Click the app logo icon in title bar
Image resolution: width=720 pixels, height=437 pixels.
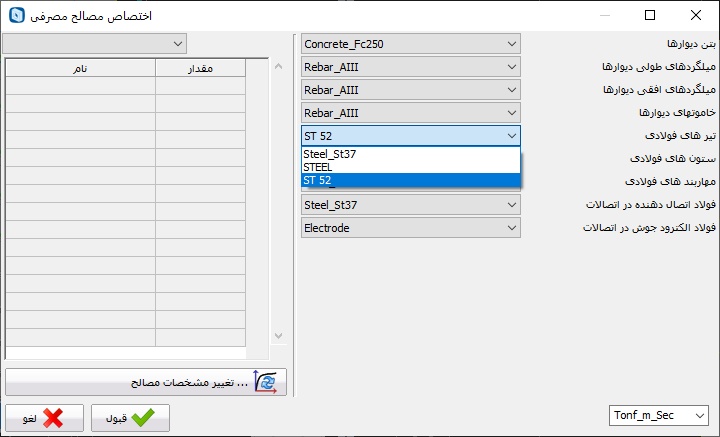[15, 16]
